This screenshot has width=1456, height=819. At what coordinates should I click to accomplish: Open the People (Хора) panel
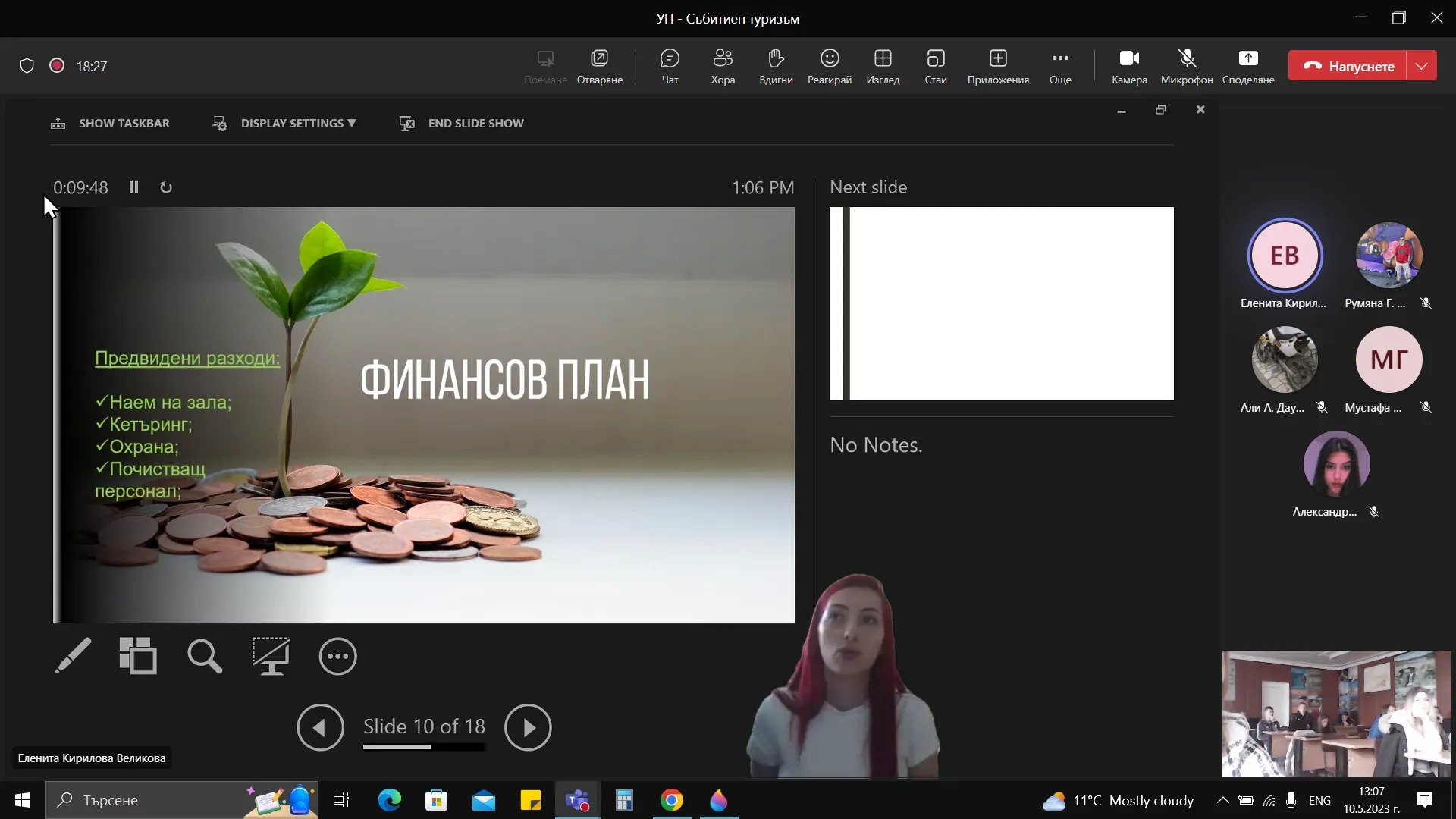pyautogui.click(x=723, y=67)
